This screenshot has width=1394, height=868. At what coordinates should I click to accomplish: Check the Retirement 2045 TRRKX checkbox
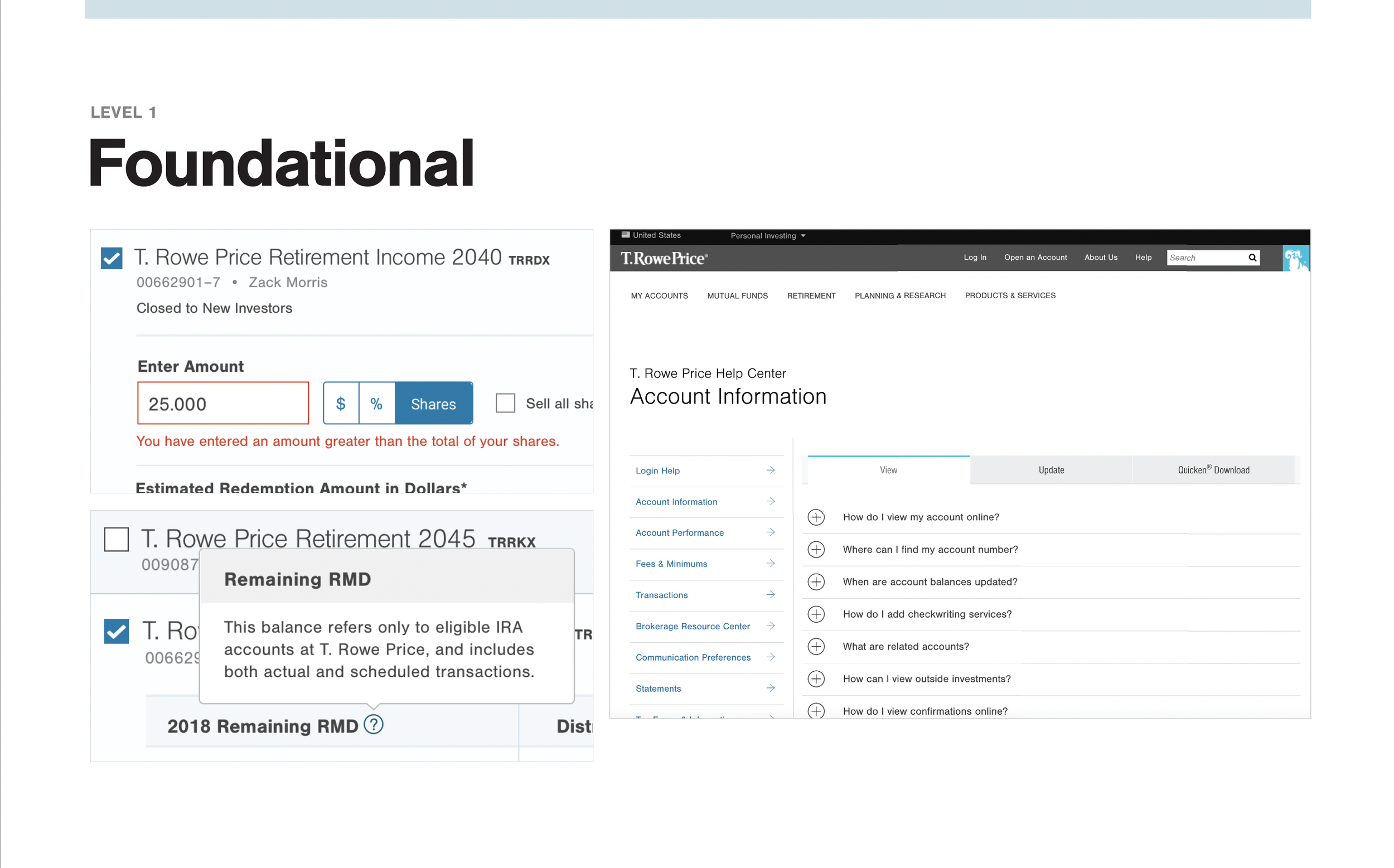pos(116,539)
